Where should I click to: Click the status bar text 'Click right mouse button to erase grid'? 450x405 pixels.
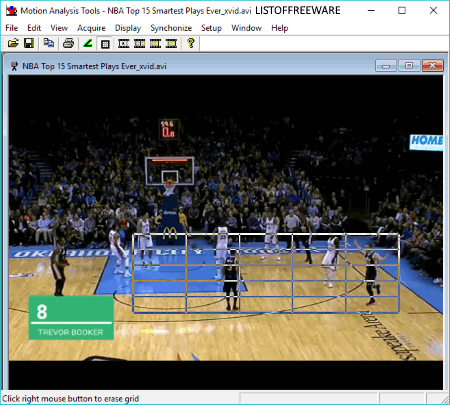point(70,399)
